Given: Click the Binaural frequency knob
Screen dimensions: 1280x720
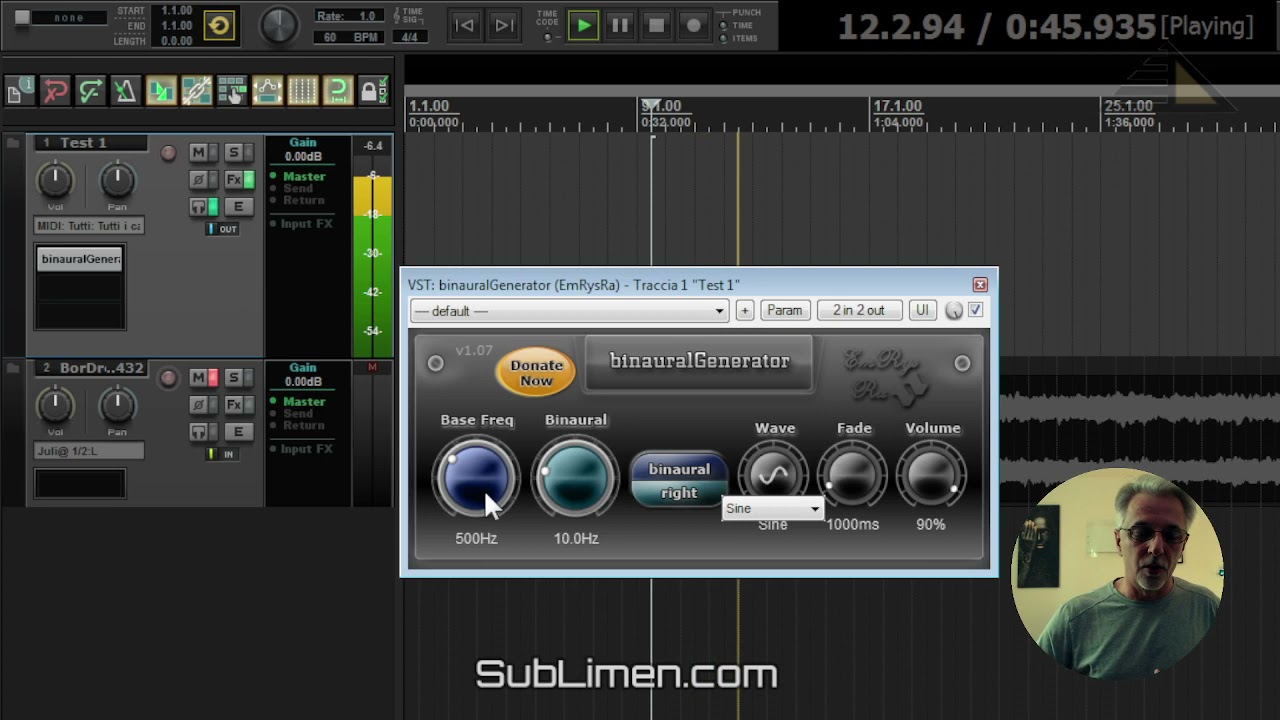Looking at the screenshot, I should [576, 478].
